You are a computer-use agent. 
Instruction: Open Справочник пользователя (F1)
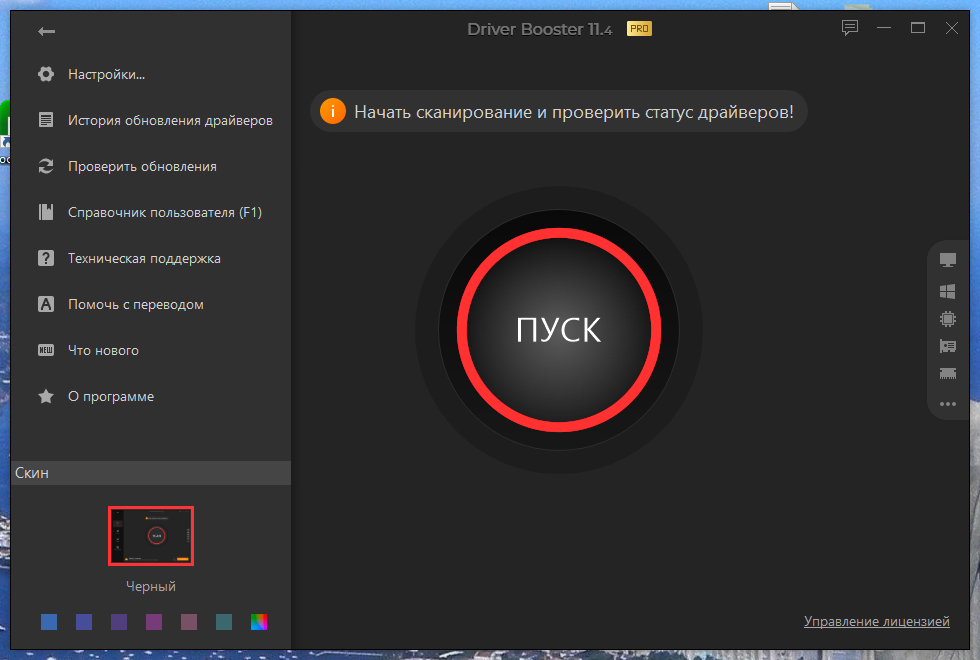(165, 212)
